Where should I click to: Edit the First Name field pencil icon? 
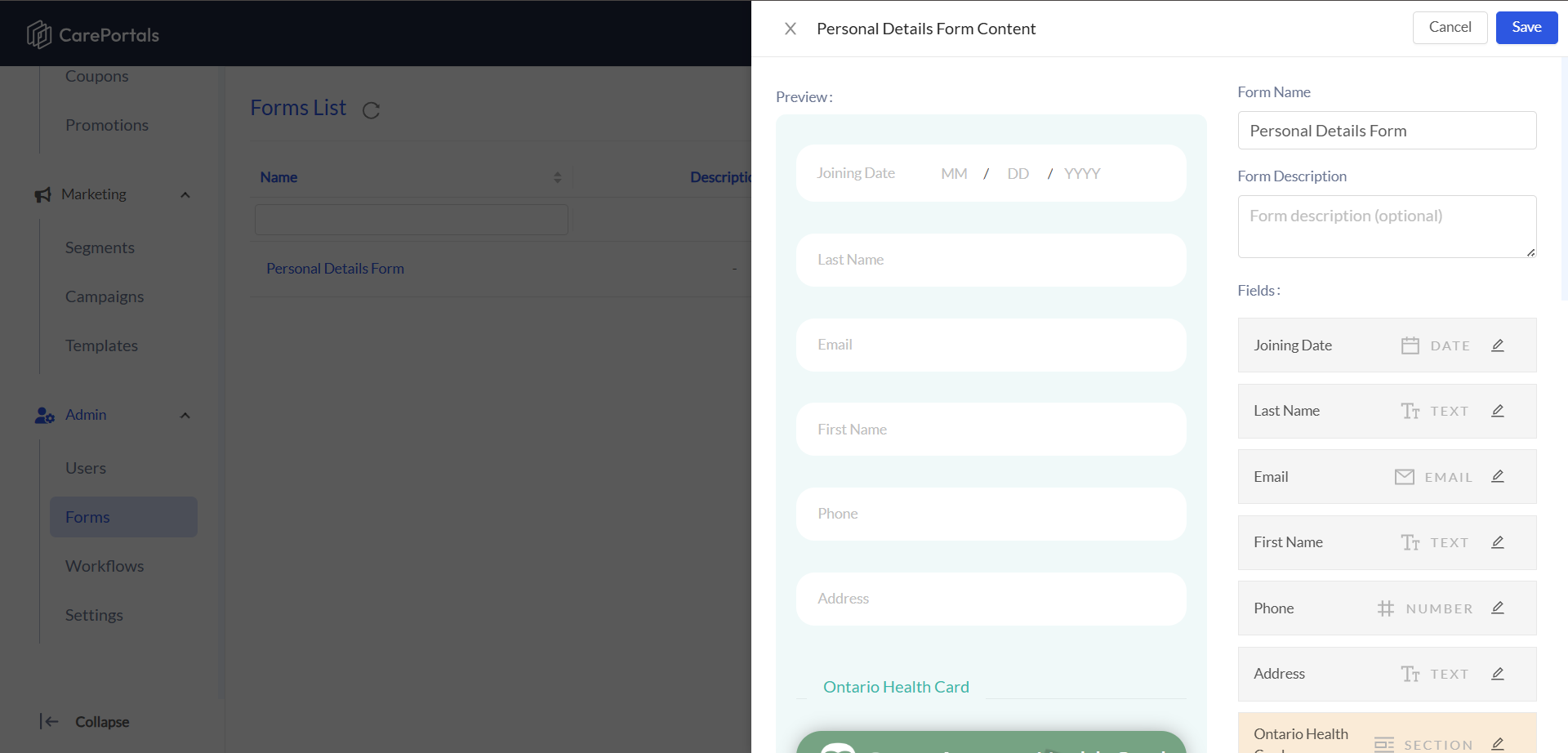click(x=1498, y=542)
